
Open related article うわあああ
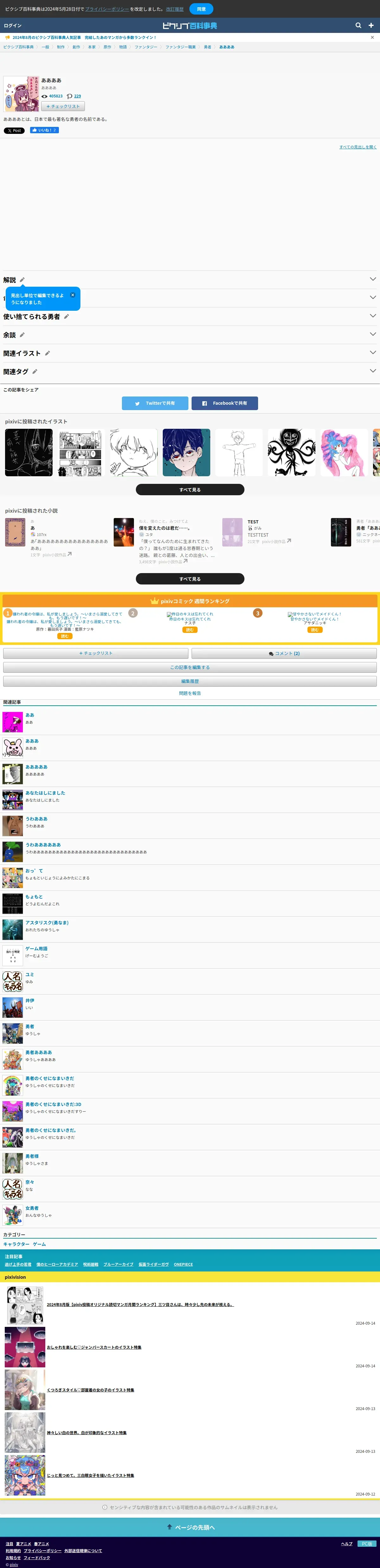click(x=36, y=819)
